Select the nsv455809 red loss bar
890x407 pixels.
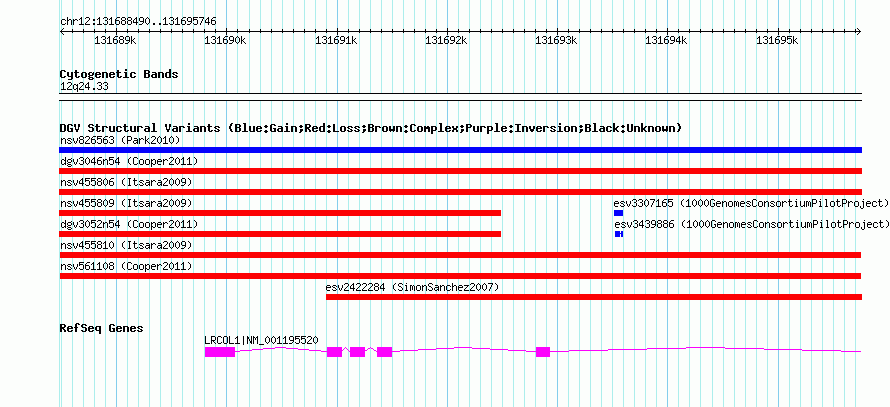point(280,213)
